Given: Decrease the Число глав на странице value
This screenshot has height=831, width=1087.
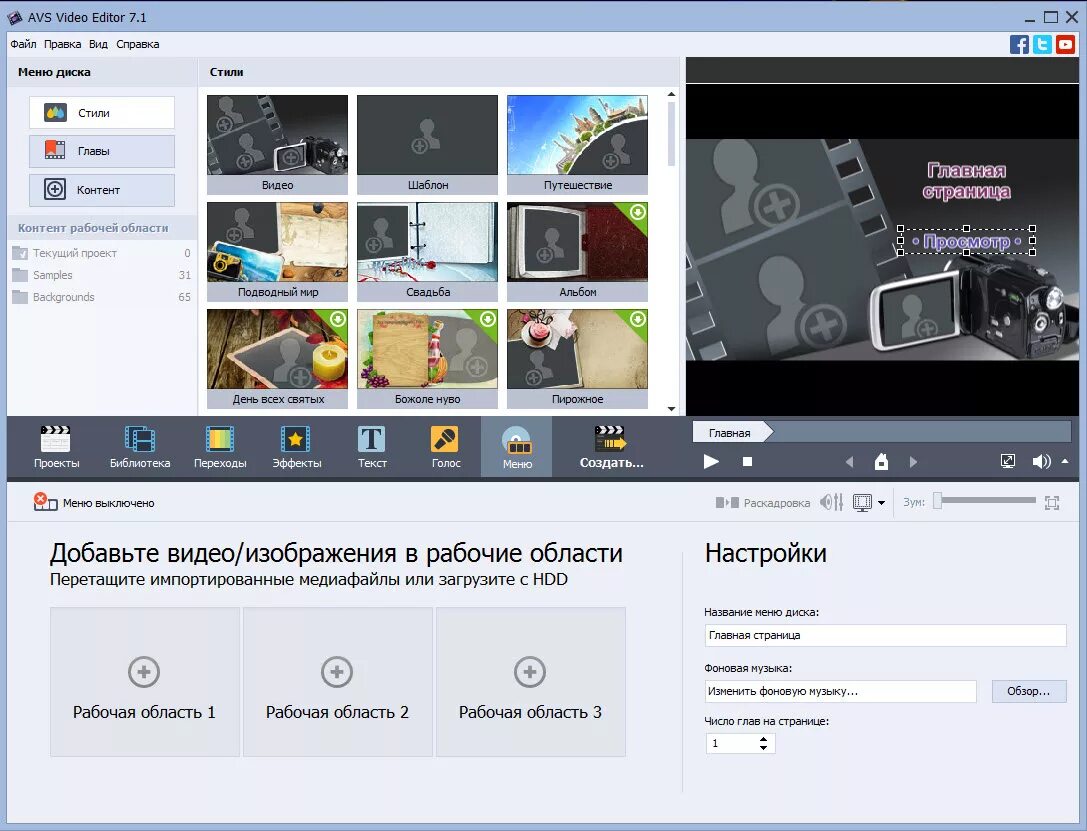Looking at the screenshot, I should click(763, 747).
